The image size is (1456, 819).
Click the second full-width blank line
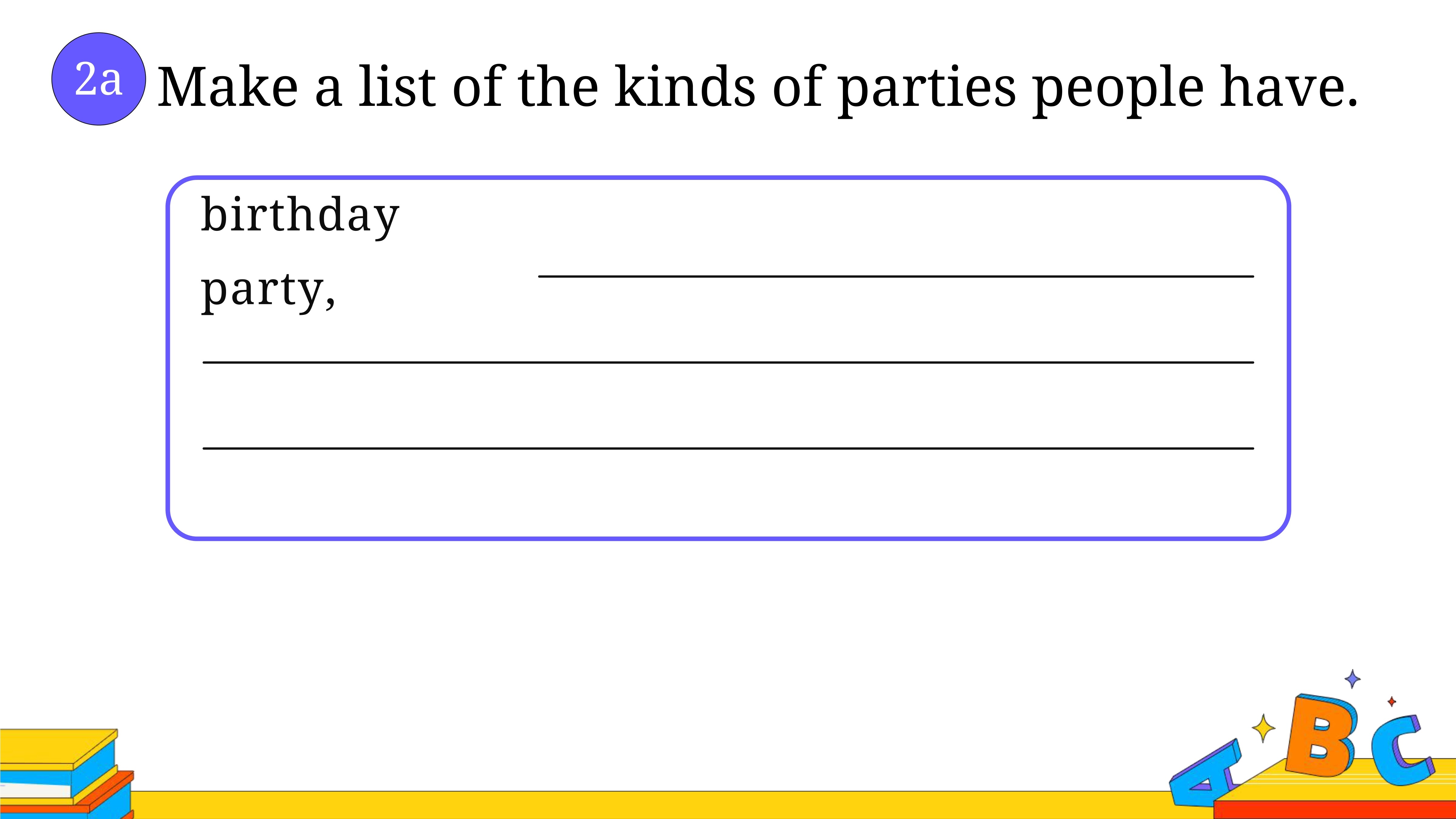point(728,362)
